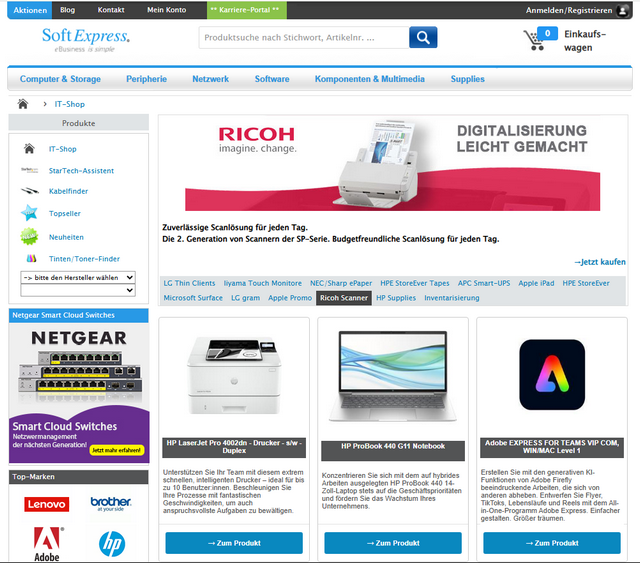Go to the Blog page
The height and width of the screenshot is (563, 640).
67,10
